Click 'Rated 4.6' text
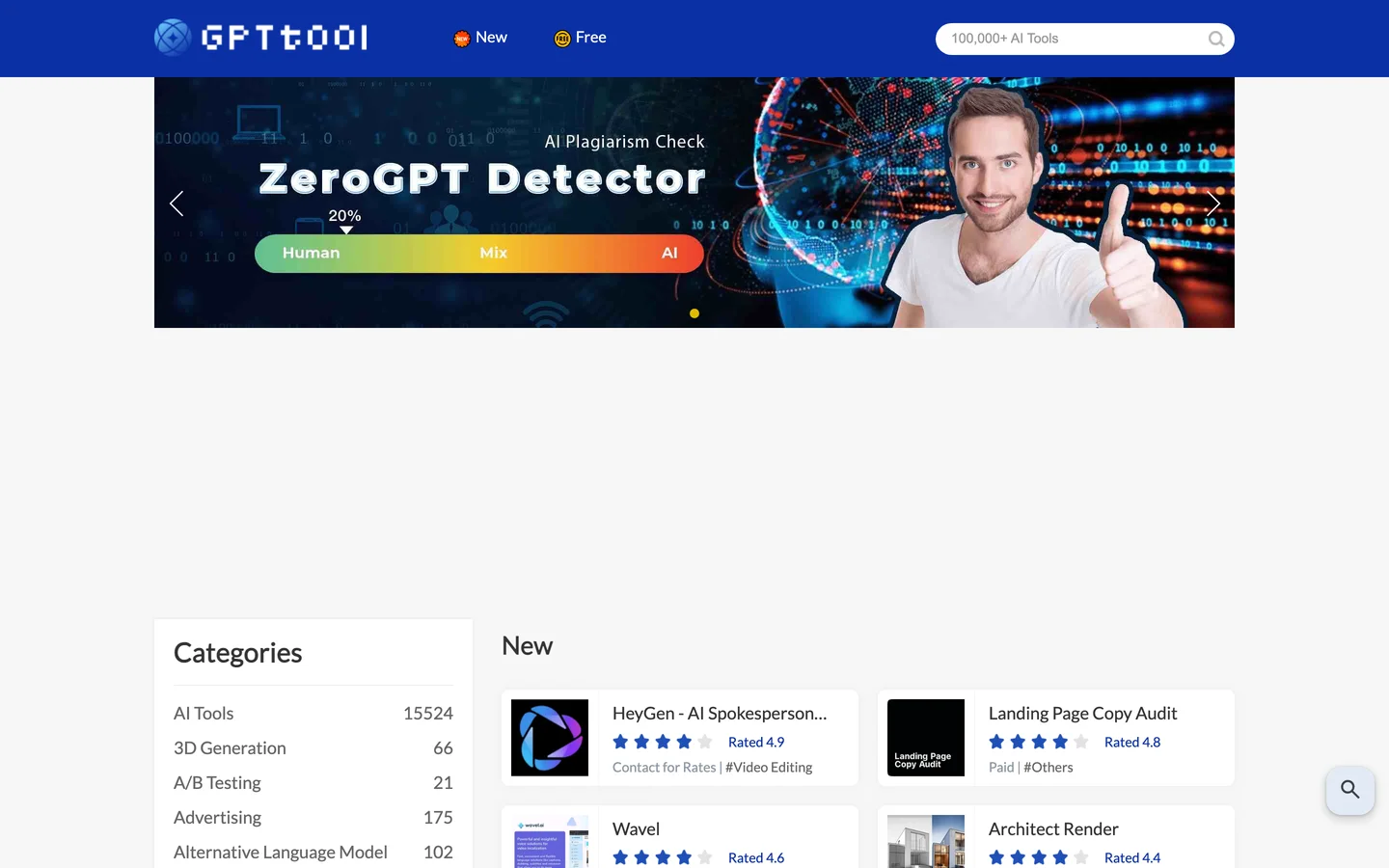The image size is (1389, 868). [756, 858]
